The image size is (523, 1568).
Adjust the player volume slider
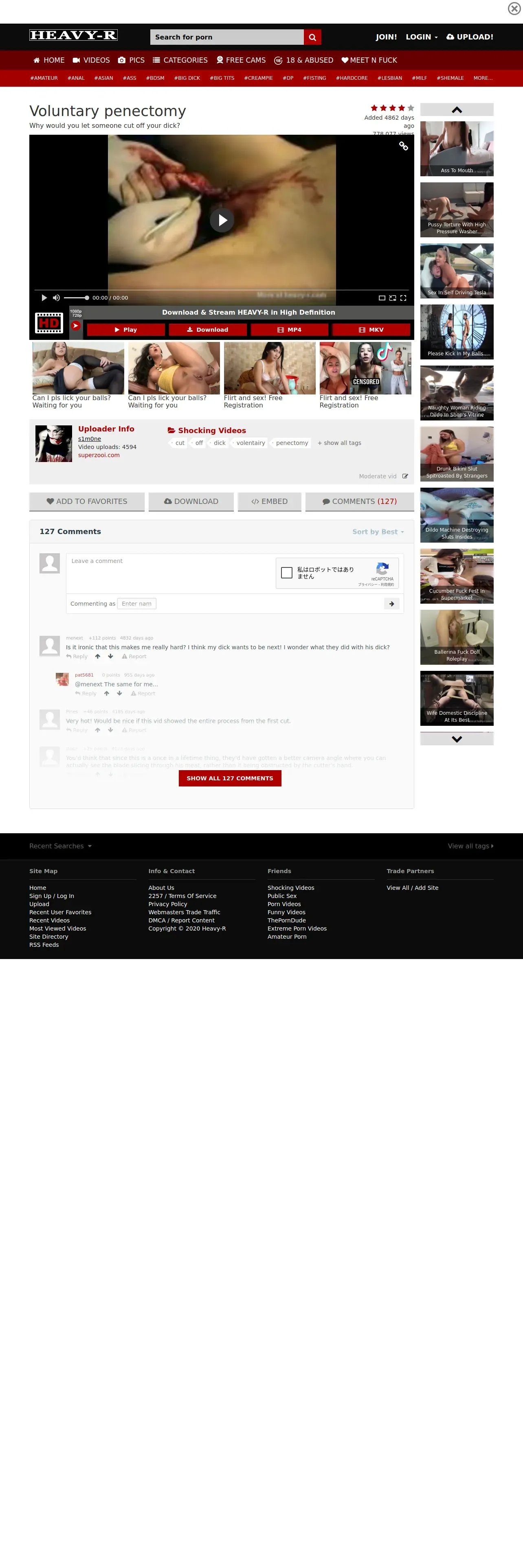point(77,298)
